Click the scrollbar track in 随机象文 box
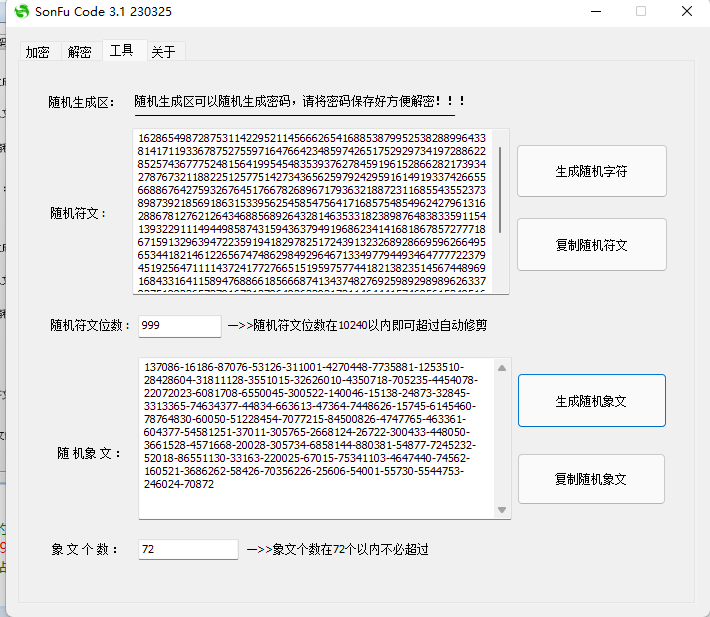710x617 pixels. pos(502,440)
